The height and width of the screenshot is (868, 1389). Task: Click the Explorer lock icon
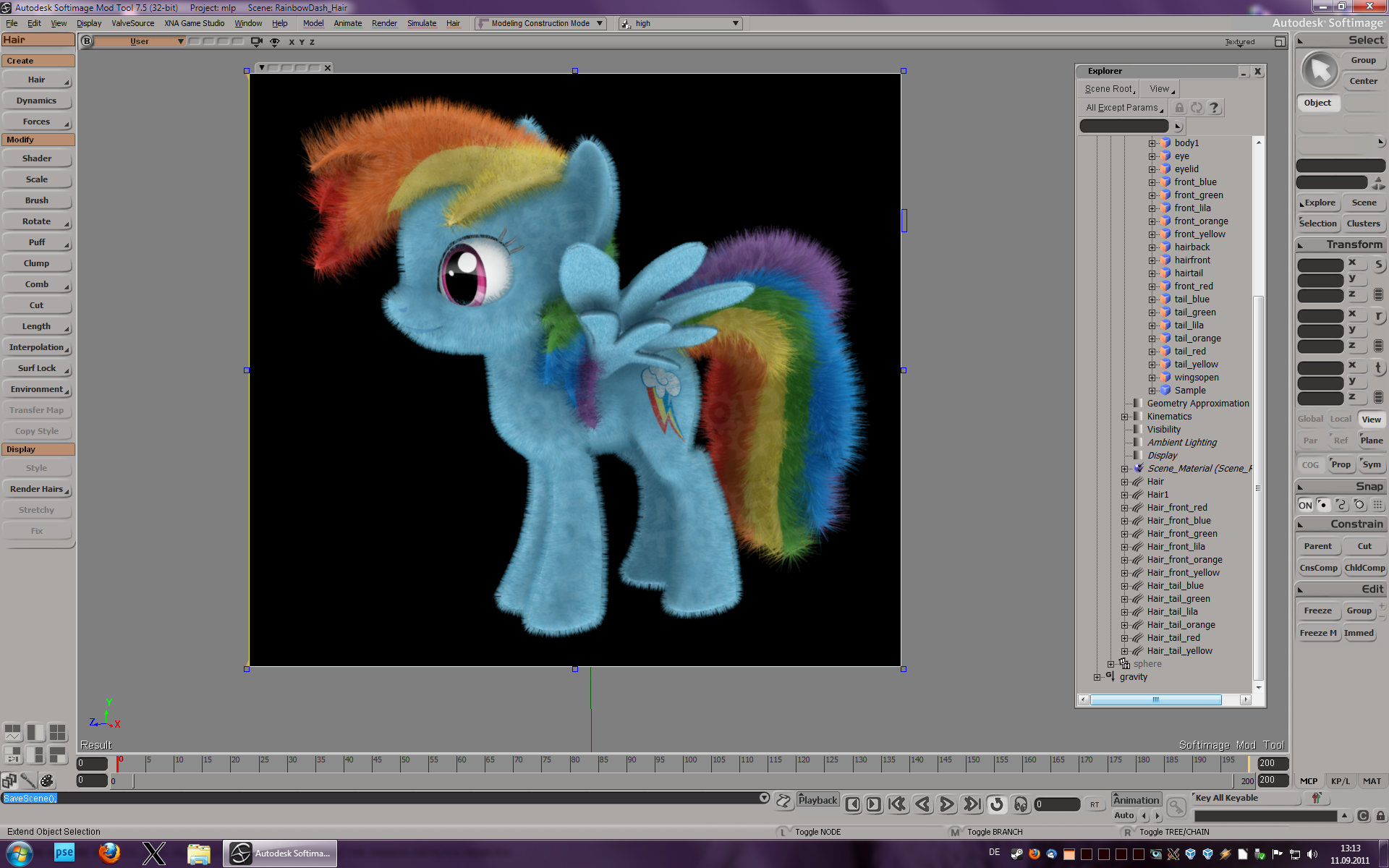tap(1179, 108)
